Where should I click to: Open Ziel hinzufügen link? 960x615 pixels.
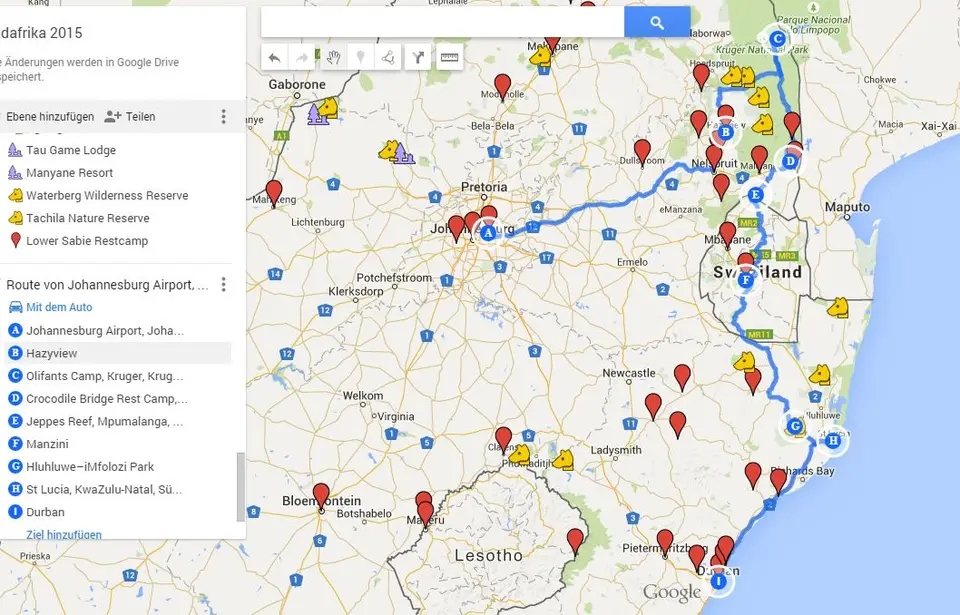click(x=64, y=534)
